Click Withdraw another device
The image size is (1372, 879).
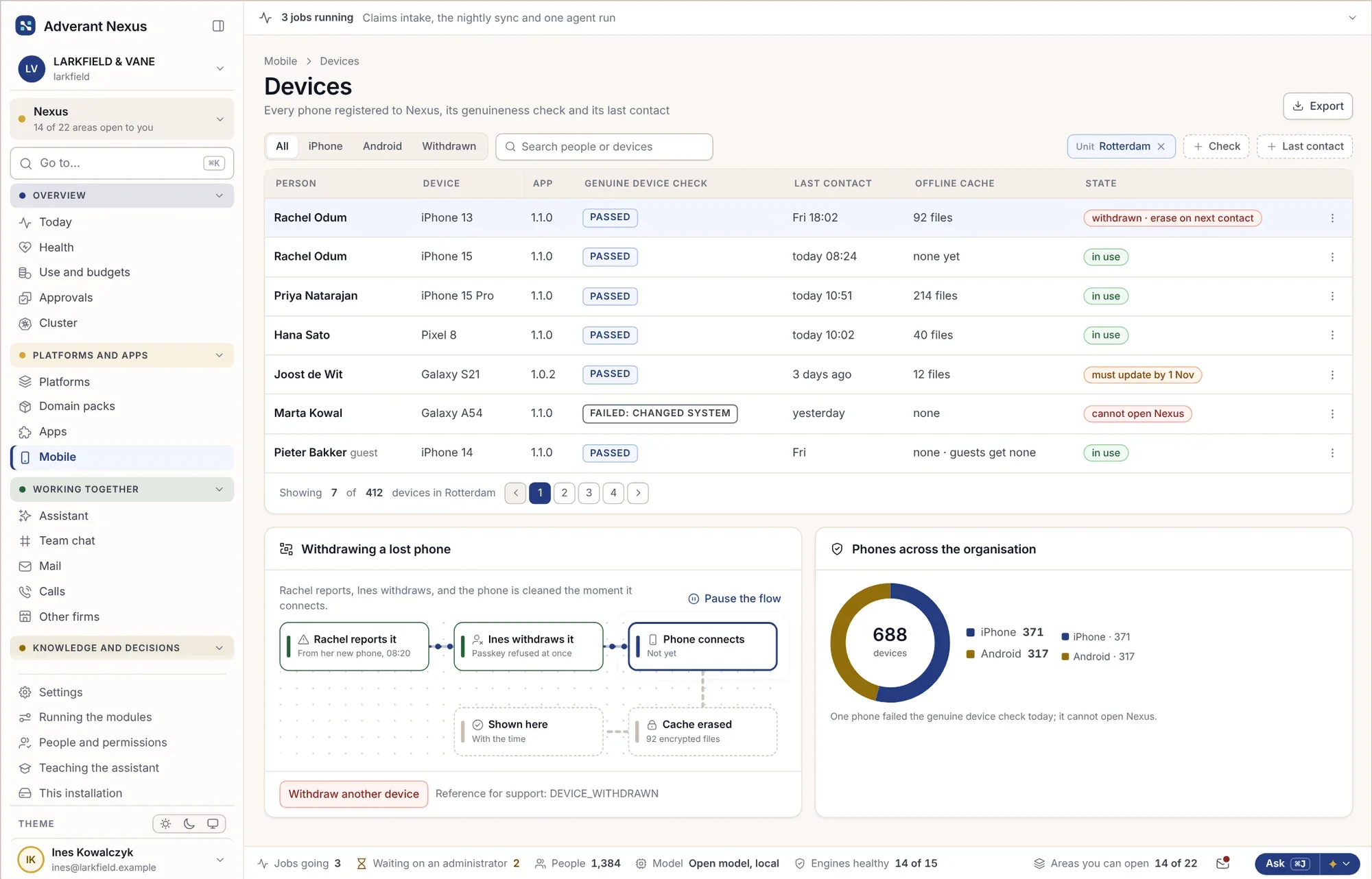coord(353,794)
